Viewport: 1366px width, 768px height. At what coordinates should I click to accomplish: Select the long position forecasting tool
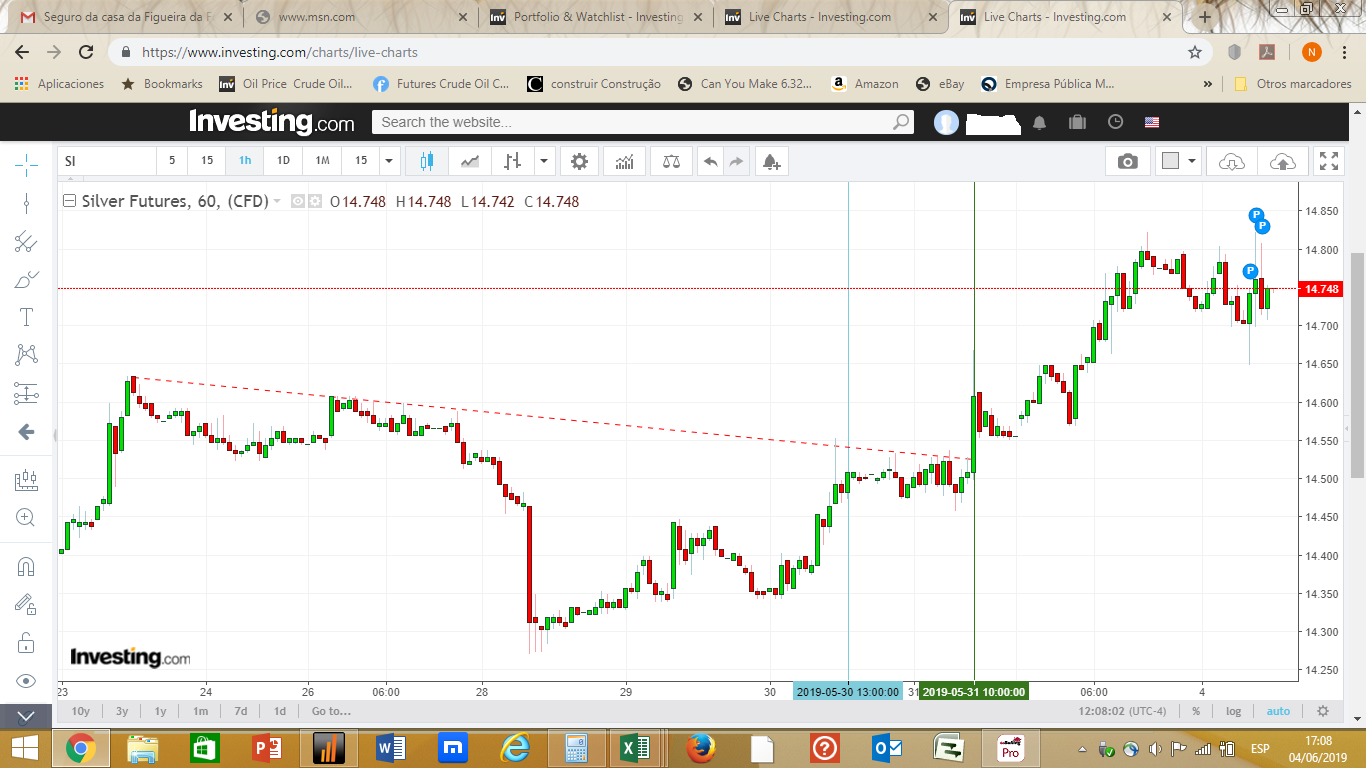26,393
